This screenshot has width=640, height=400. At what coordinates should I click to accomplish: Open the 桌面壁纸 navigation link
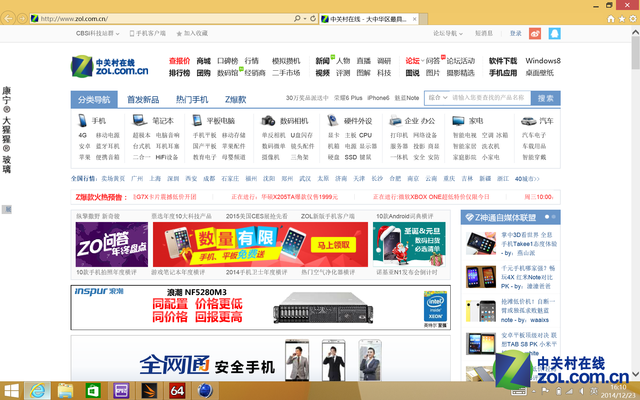tap(540, 73)
